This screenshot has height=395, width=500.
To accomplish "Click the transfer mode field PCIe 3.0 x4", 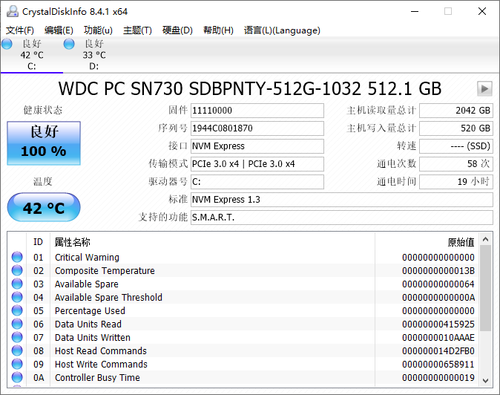I will (257, 164).
